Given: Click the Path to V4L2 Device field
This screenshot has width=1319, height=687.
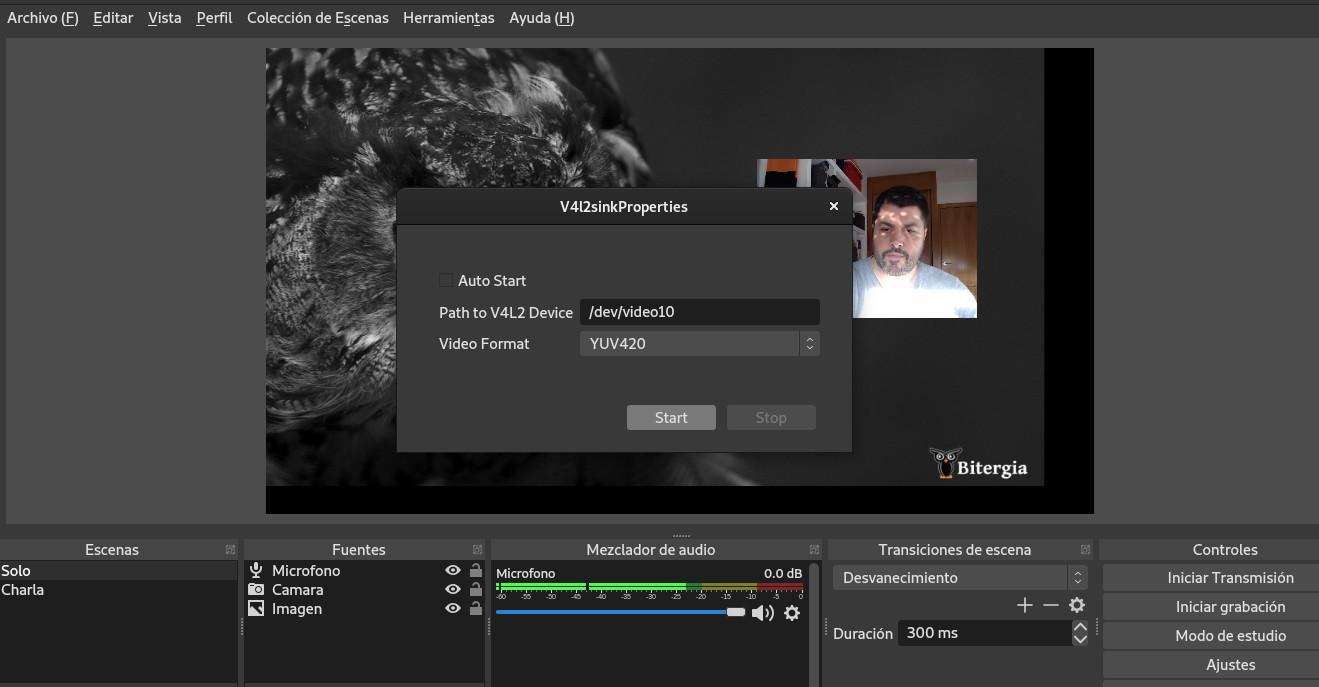Looking at the screenshot, I should pyautogui.click(x=699, y=312).
